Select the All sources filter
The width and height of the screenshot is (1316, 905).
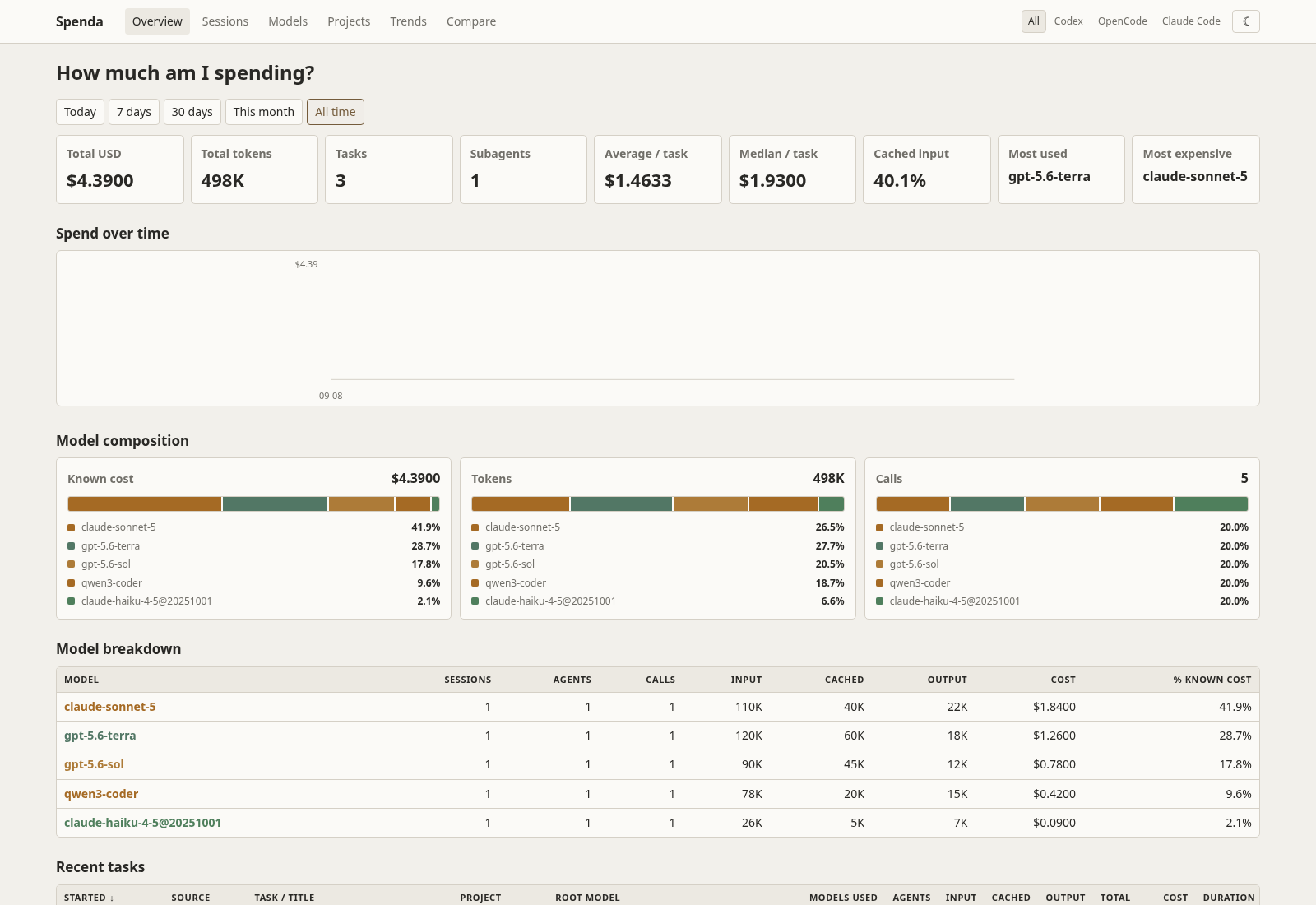pos(1034,21)
